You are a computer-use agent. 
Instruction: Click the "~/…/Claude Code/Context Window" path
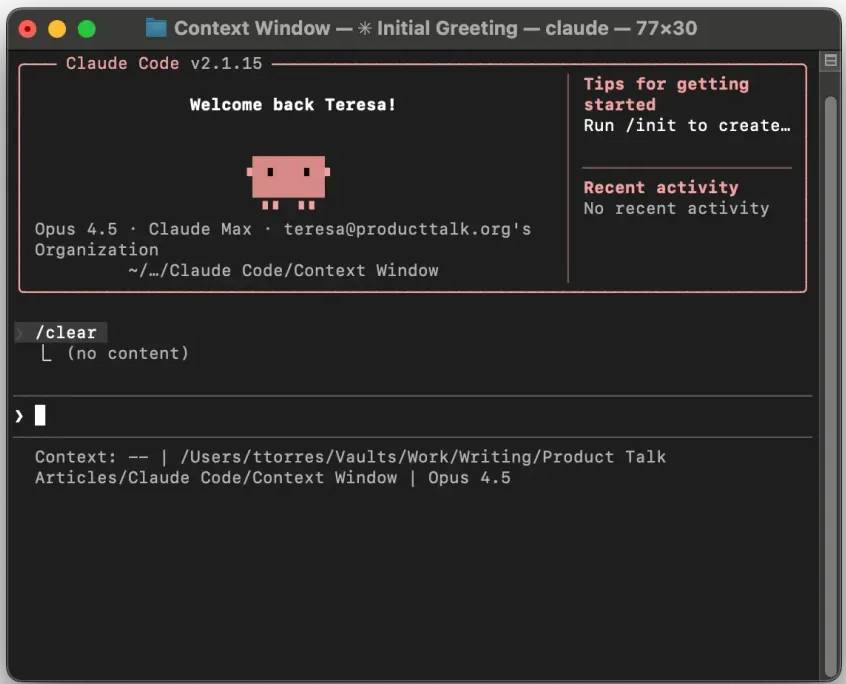[x=284, y=270]
